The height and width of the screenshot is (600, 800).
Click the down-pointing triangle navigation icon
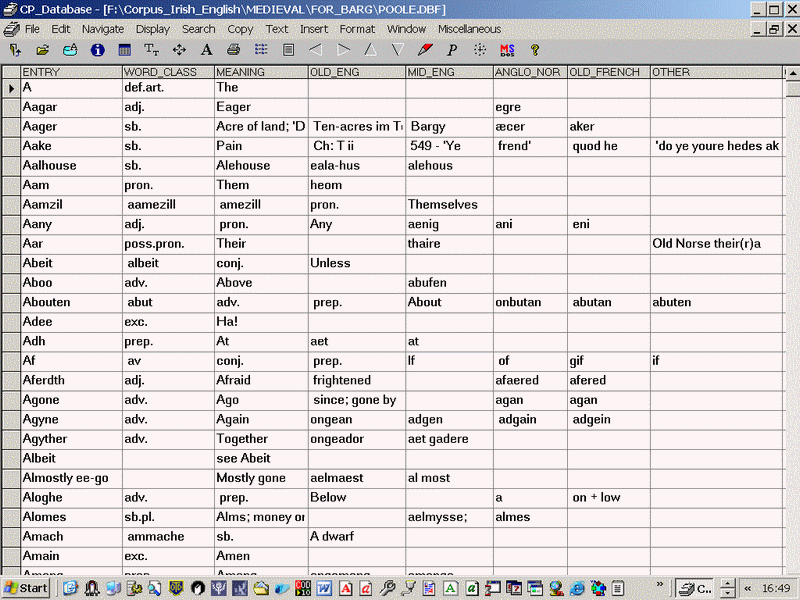(x=398, y=49)
